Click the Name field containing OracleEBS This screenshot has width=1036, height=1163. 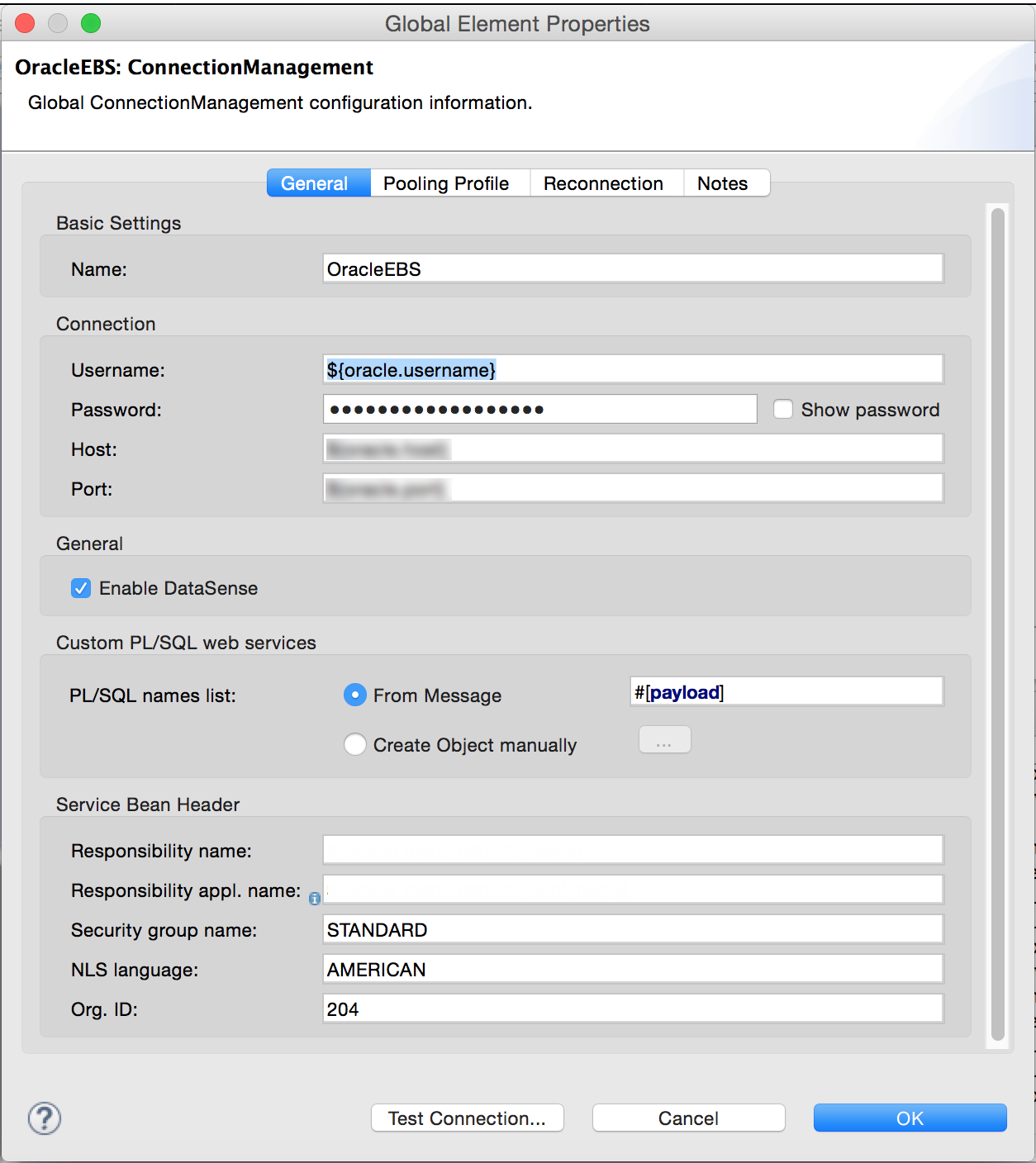pos(632,269)
